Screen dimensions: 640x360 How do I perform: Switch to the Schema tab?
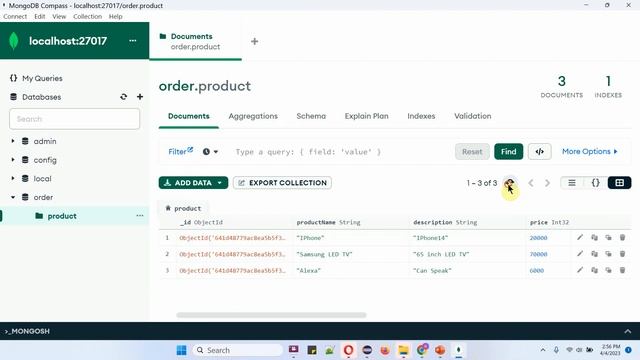click(311, 116)
